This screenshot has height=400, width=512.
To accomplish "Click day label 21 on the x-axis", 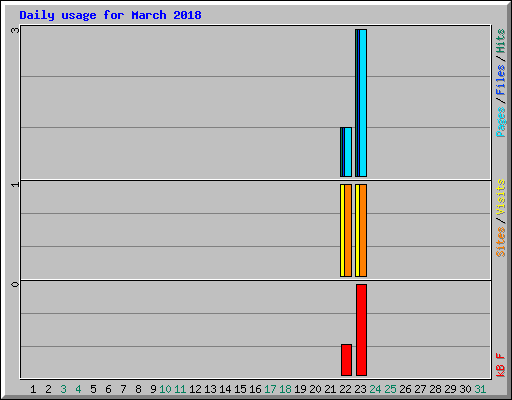I will click(330, 389).
